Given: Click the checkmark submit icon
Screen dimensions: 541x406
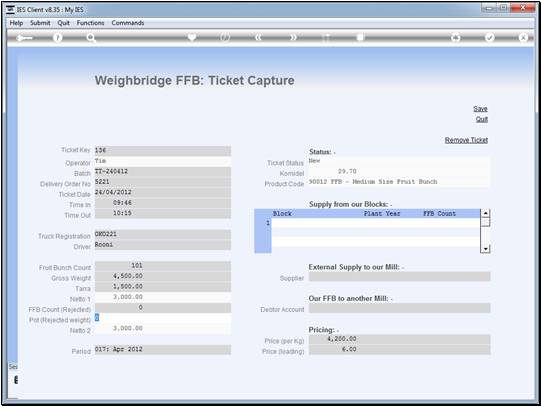Looking at the screenshot, I should (x=489, y=37).
